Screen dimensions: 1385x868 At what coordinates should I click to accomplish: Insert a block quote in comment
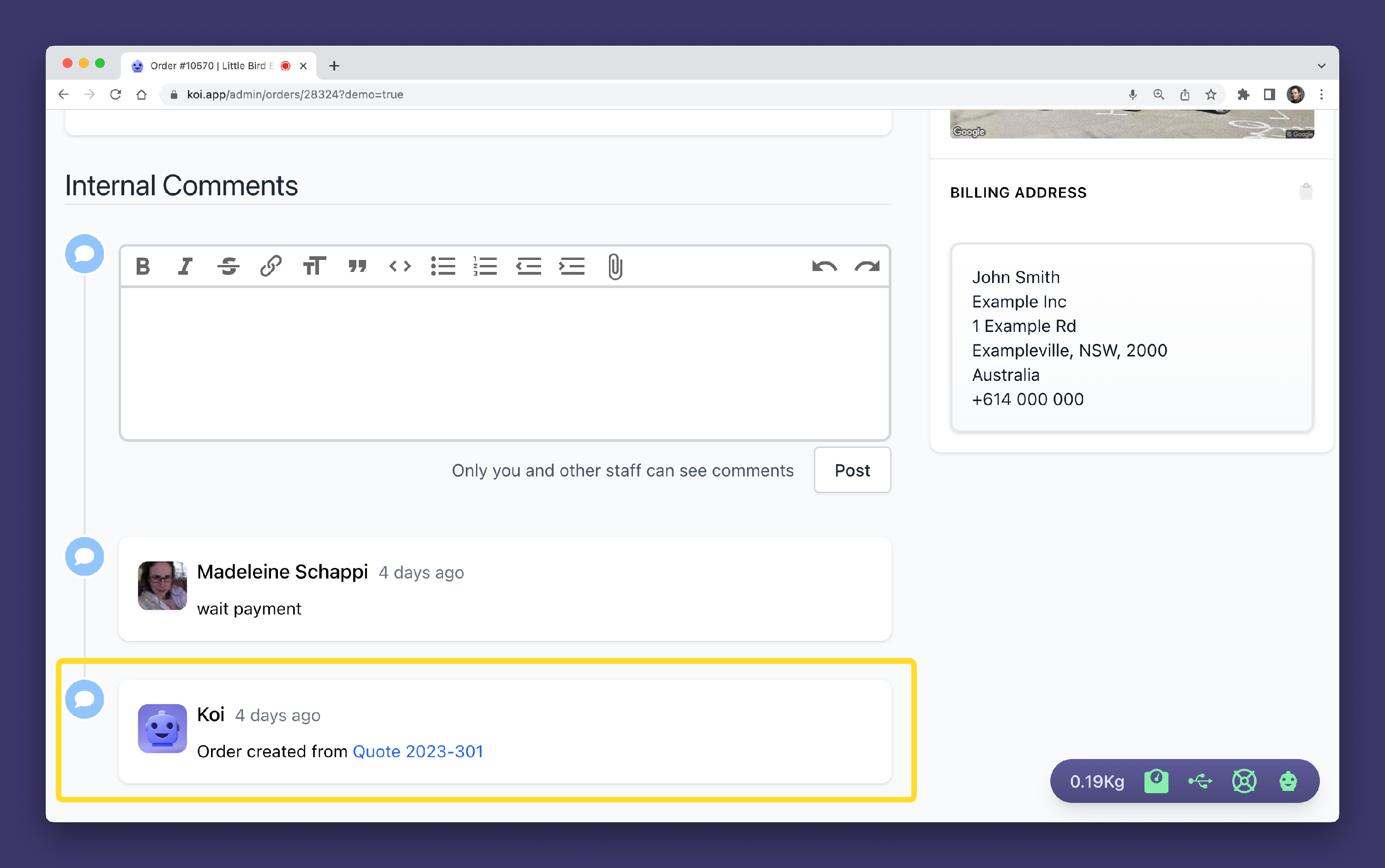click(x=357, y=266)
